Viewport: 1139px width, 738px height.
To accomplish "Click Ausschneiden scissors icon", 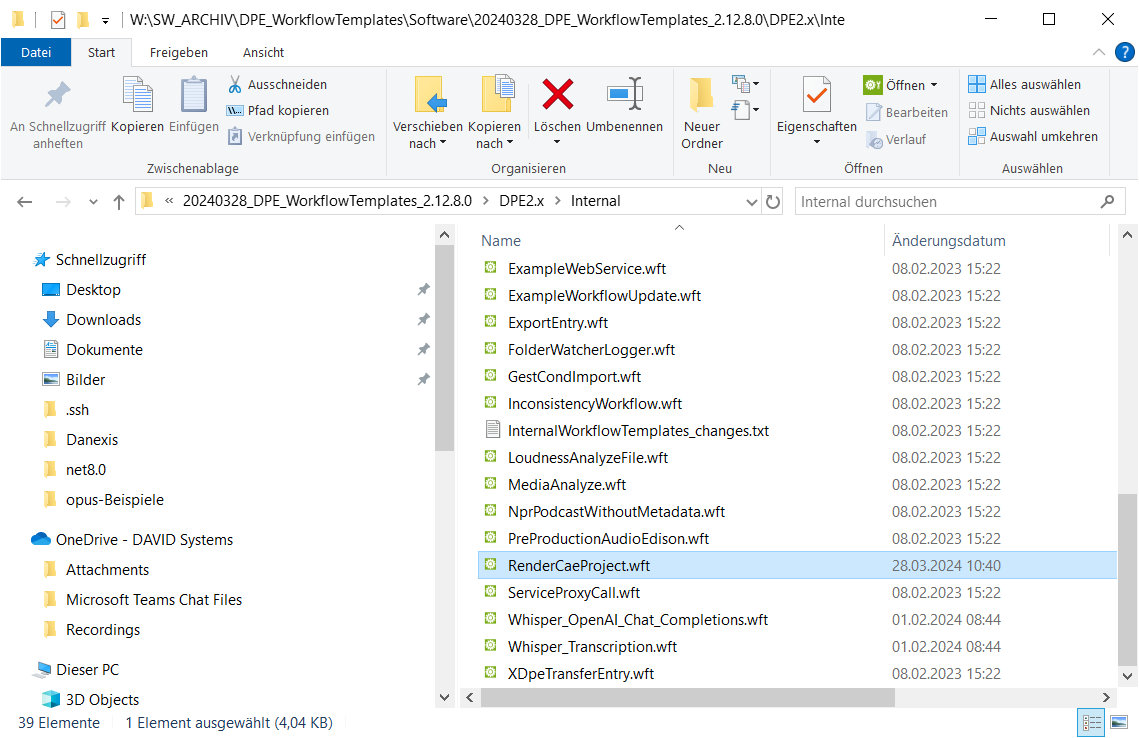I will click(x=235, y=84).
